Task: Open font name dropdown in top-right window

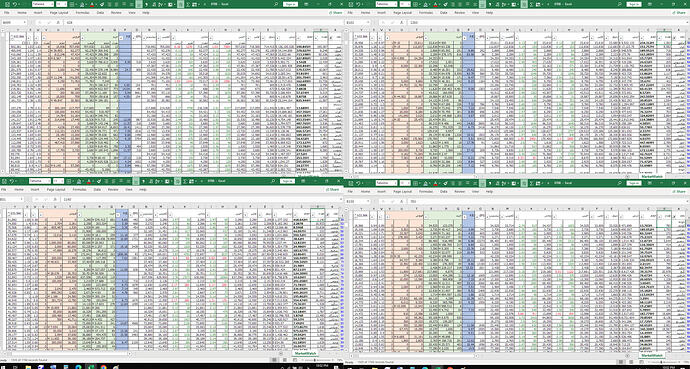Action: click(x=396, y=4)
